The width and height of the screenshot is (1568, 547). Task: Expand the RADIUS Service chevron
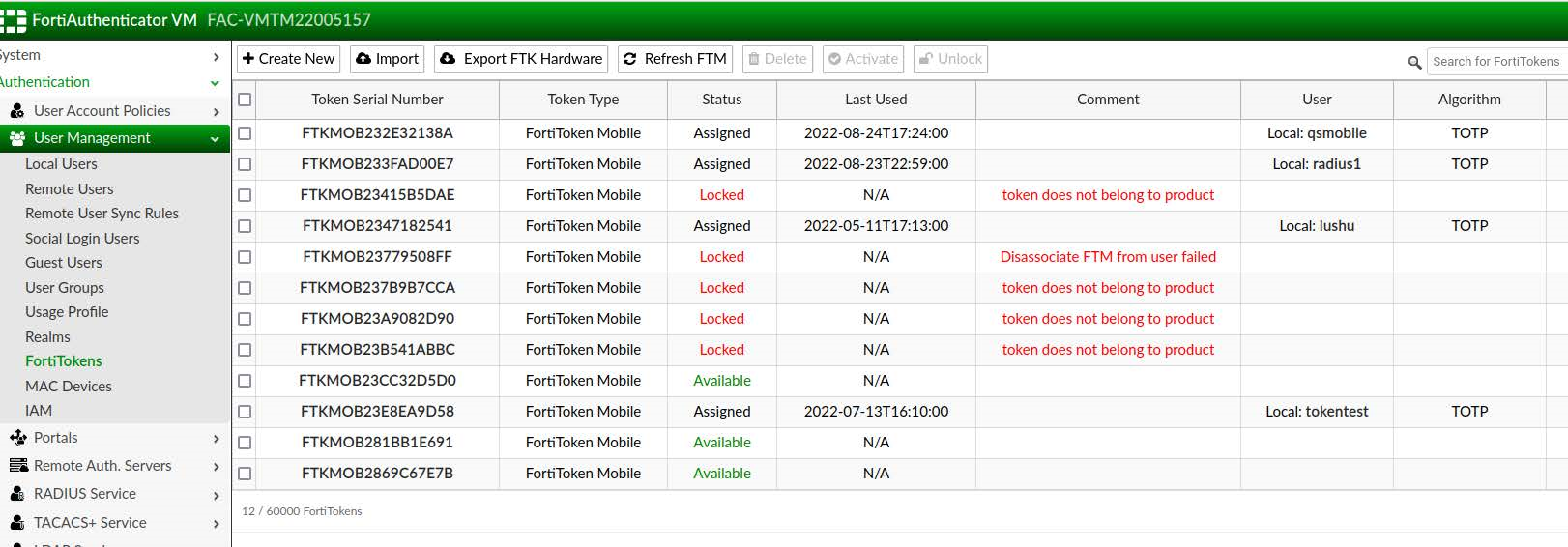click(216, 495)
